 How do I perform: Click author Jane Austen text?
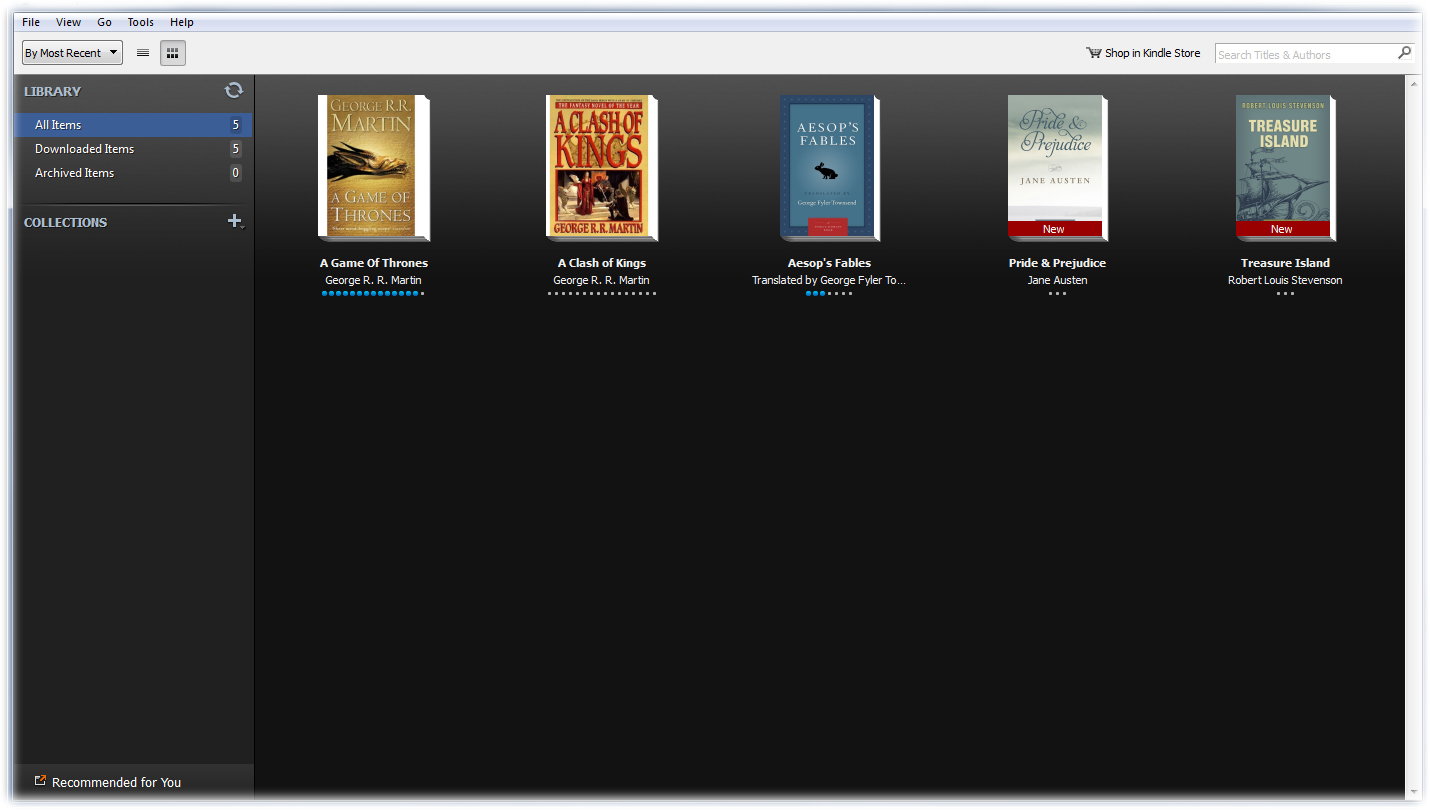(1057, 280)
